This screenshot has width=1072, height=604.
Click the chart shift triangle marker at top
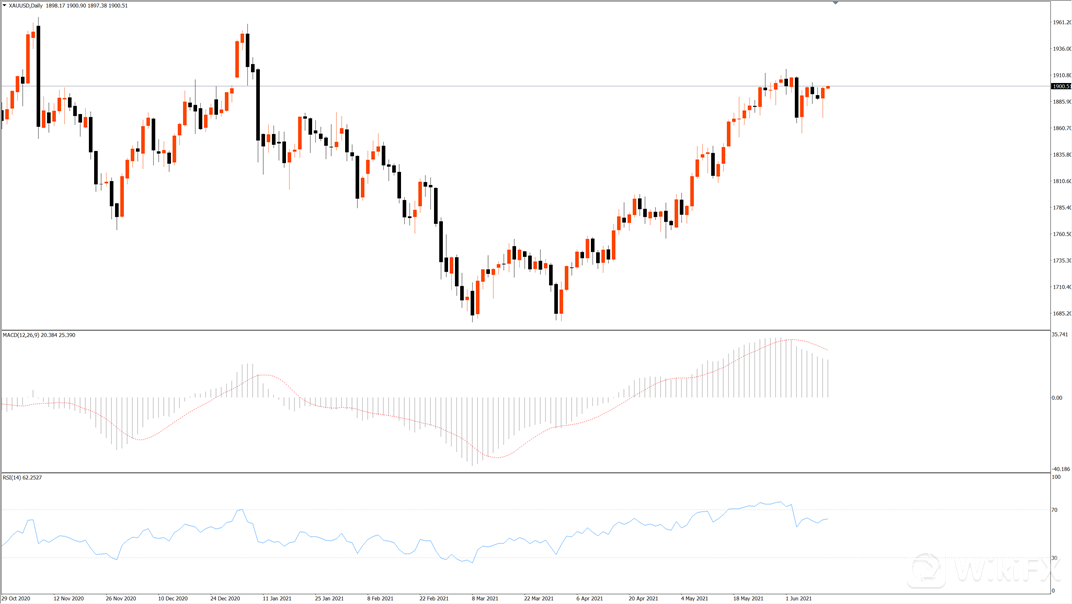click(x=836, y=4)
